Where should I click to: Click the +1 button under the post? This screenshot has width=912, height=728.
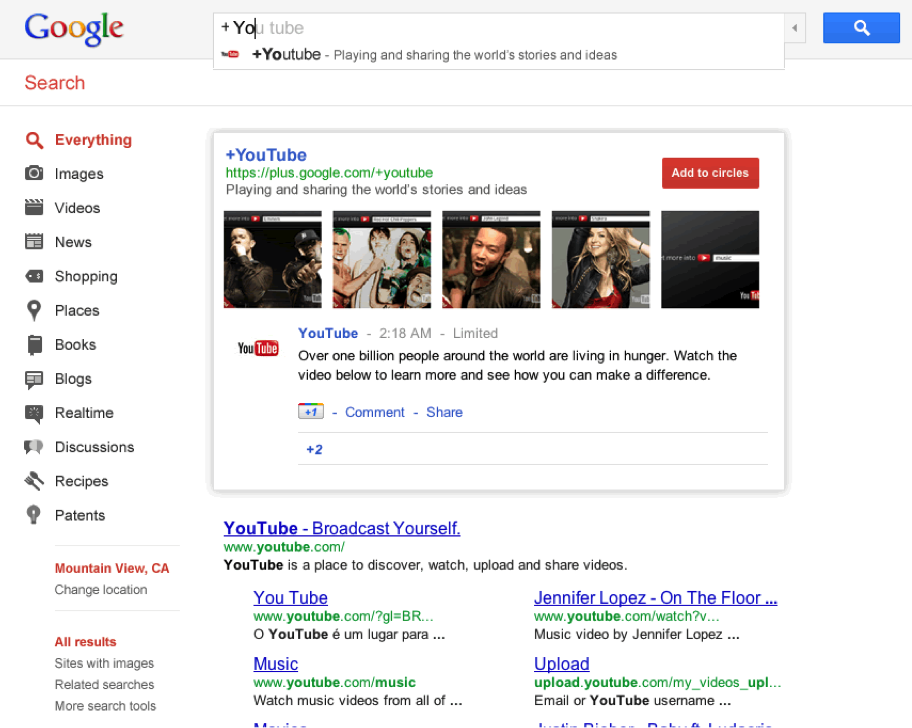pyautogui.click(x=311, y=411)
